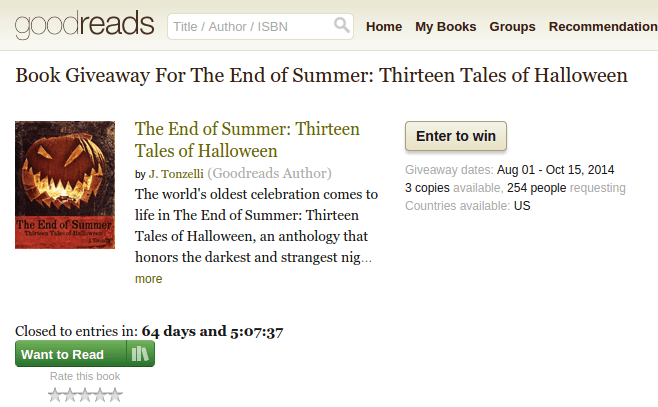
Task: Click the Want to Read button
Action: tap(70, 354)
